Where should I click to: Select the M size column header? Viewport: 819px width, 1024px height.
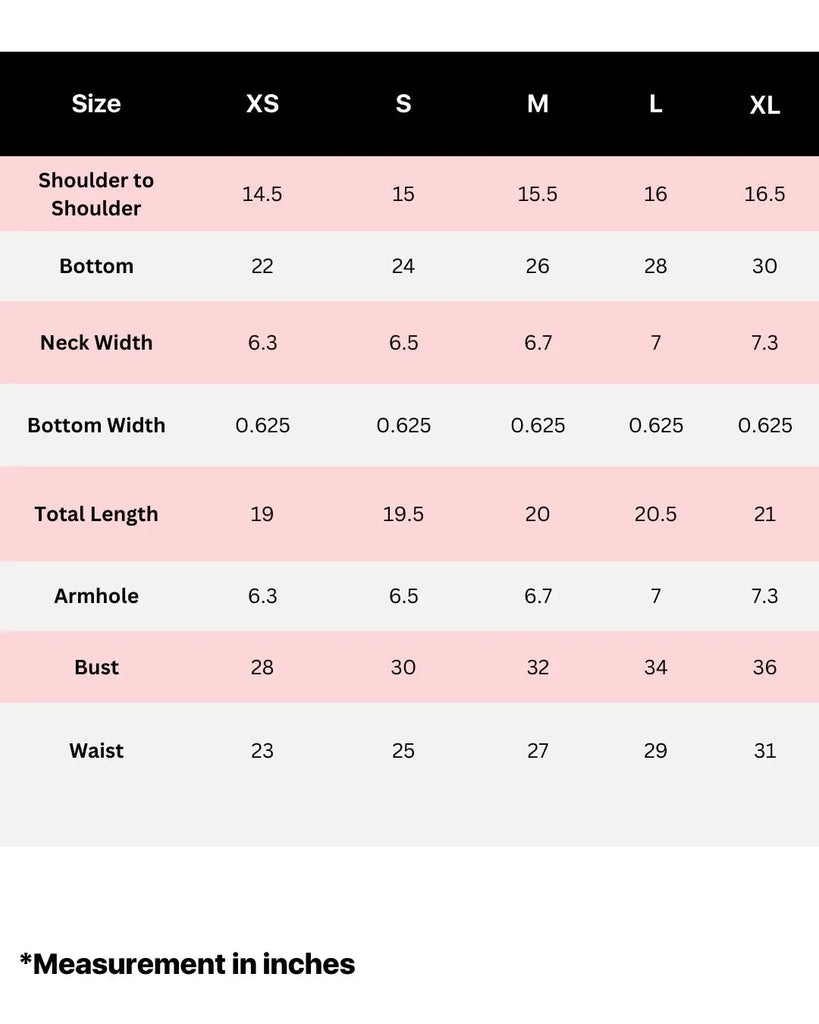point(537,104)
